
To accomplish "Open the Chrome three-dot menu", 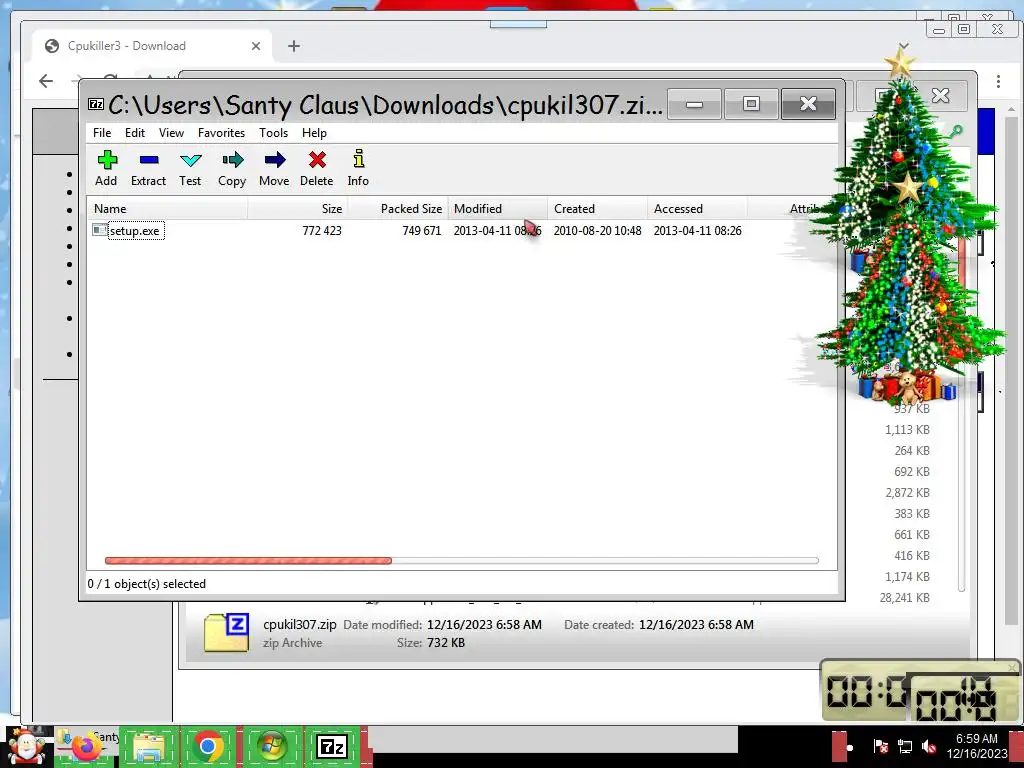I will (998, 81).
